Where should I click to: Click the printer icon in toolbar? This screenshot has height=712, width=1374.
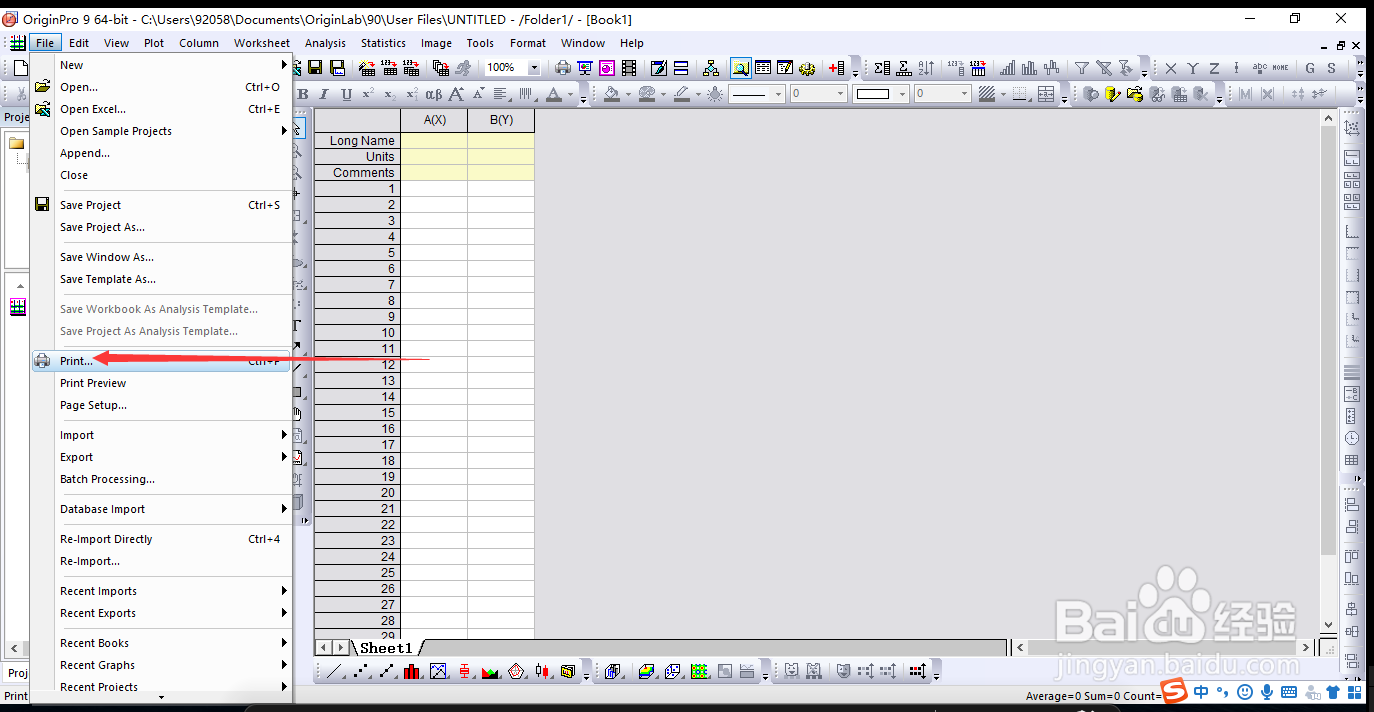562,68
